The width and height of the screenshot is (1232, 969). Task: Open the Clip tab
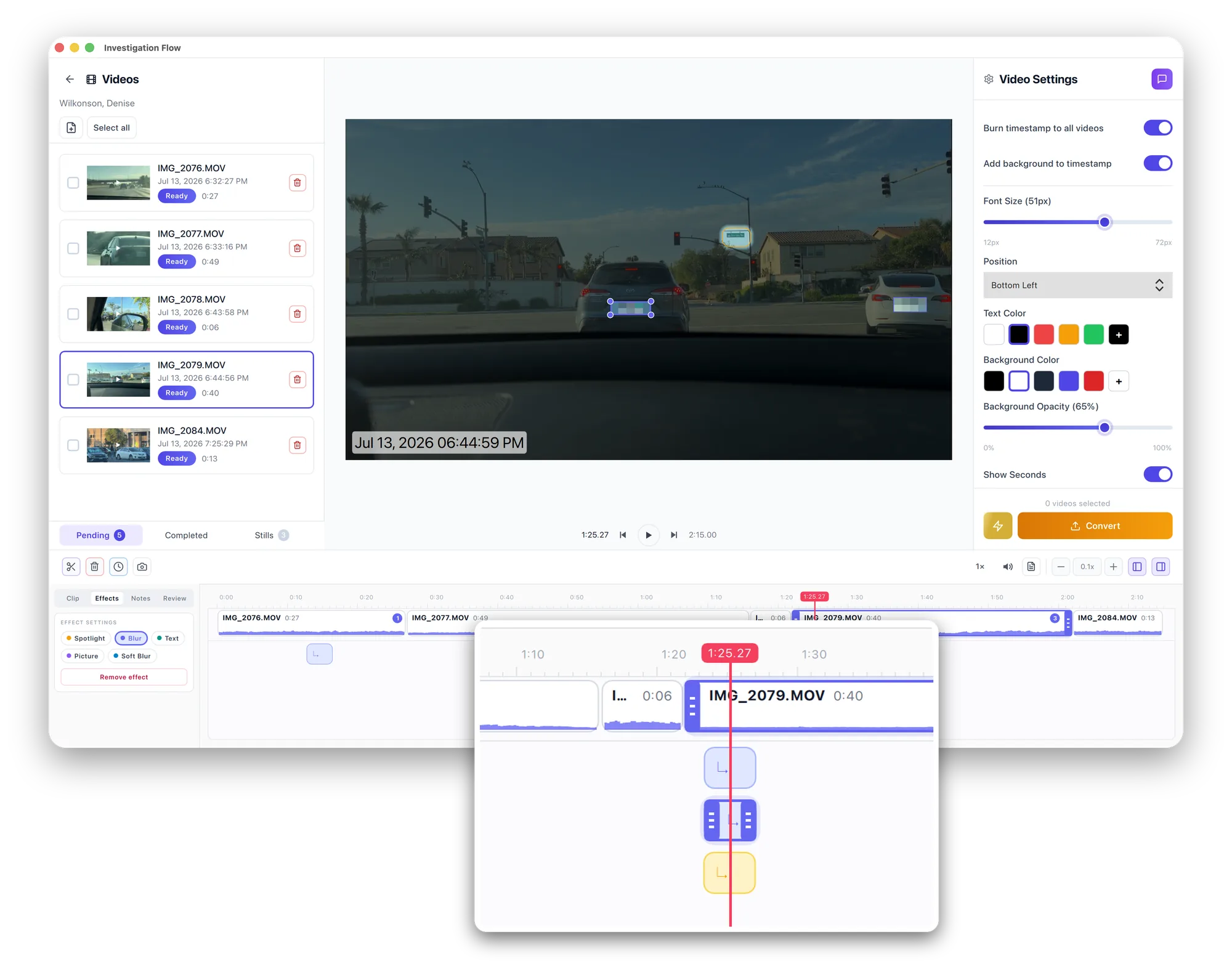click(73, 598)
